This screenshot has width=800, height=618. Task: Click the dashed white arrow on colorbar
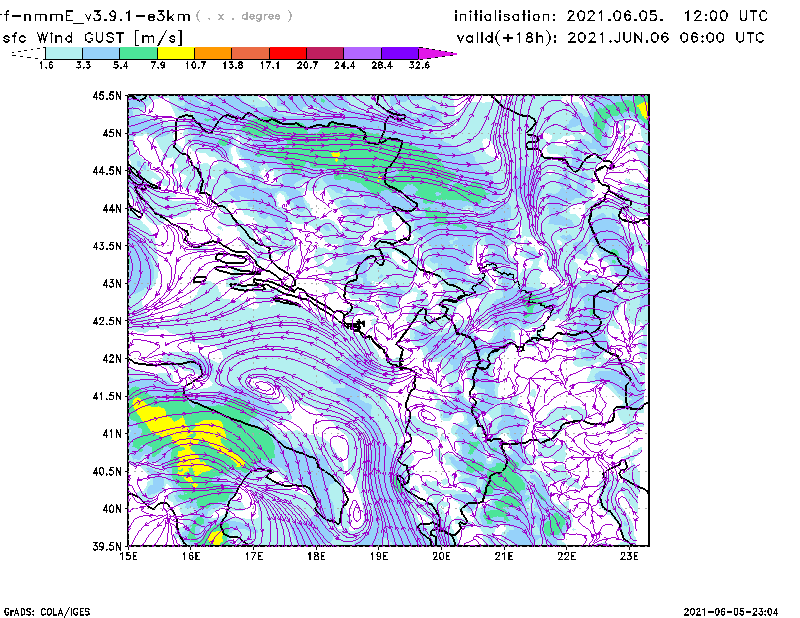[28, 53]
